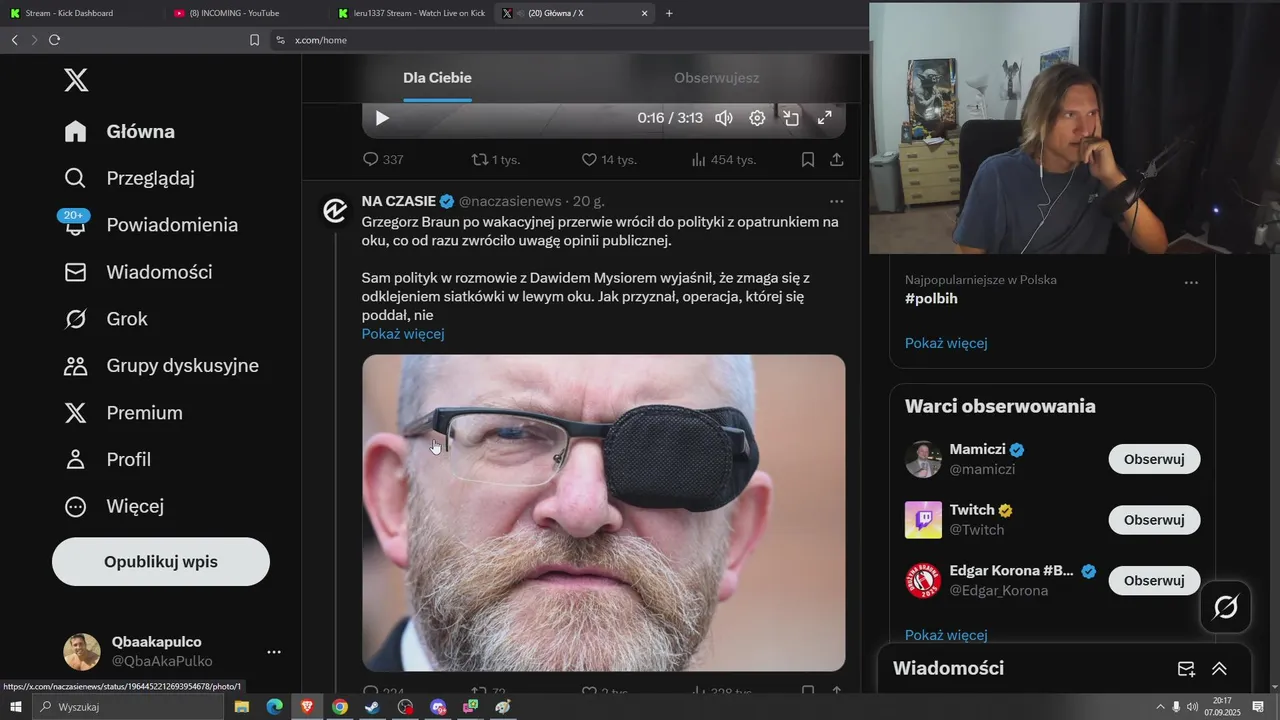
Task: Play the video in the top post
Action: pyautogui.click(x=382, y=118)
